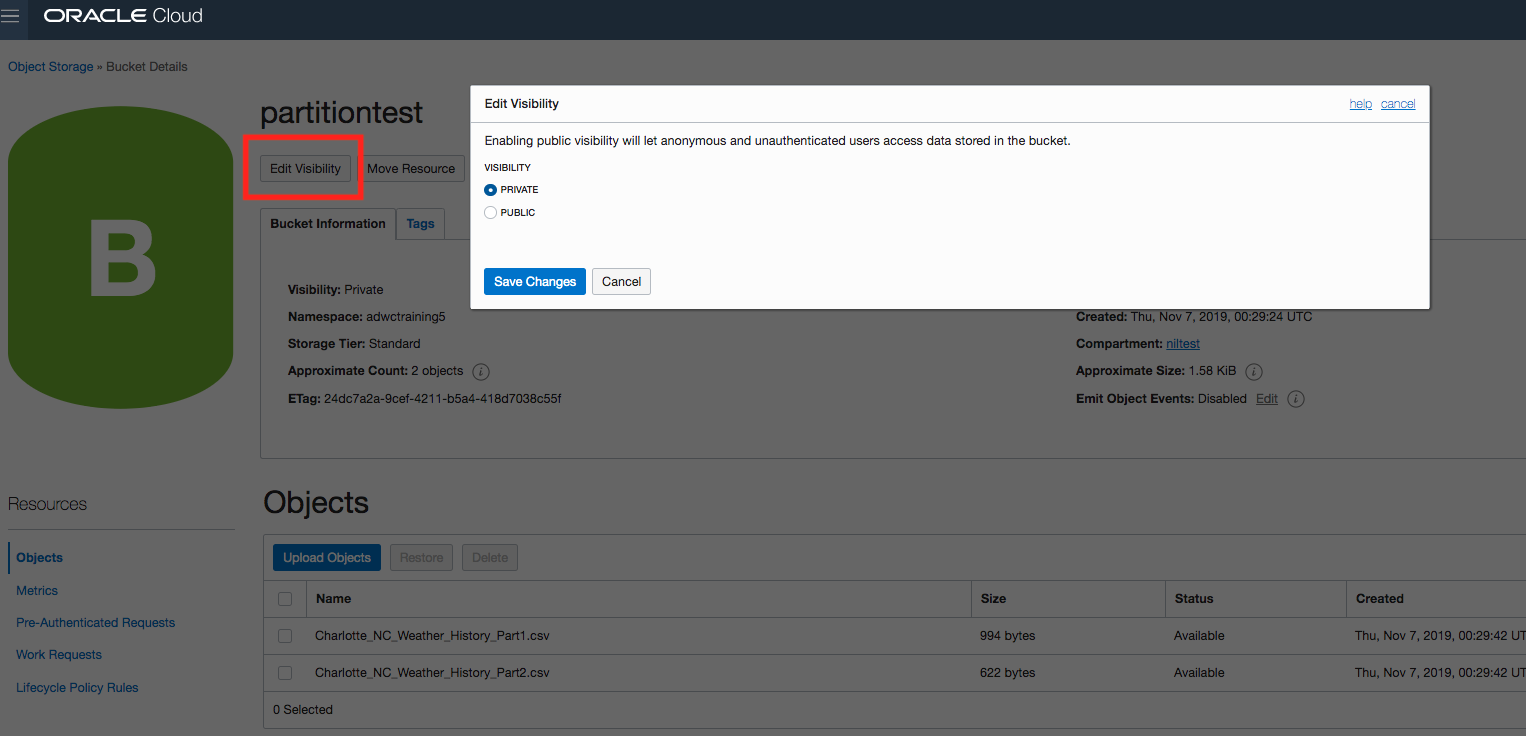Switch to the Tags tab
Image resolution: width=1526 pixels, height=736 pixels.
420,224
